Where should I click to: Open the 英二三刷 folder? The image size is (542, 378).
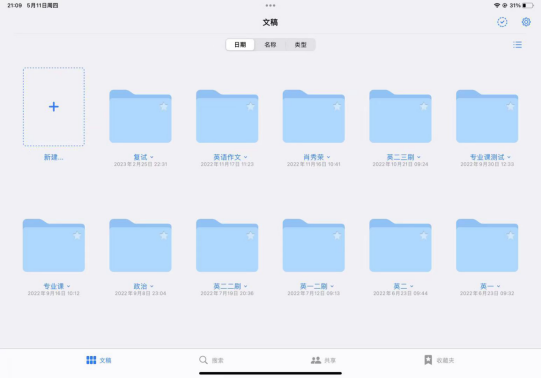tap(400, 116)
